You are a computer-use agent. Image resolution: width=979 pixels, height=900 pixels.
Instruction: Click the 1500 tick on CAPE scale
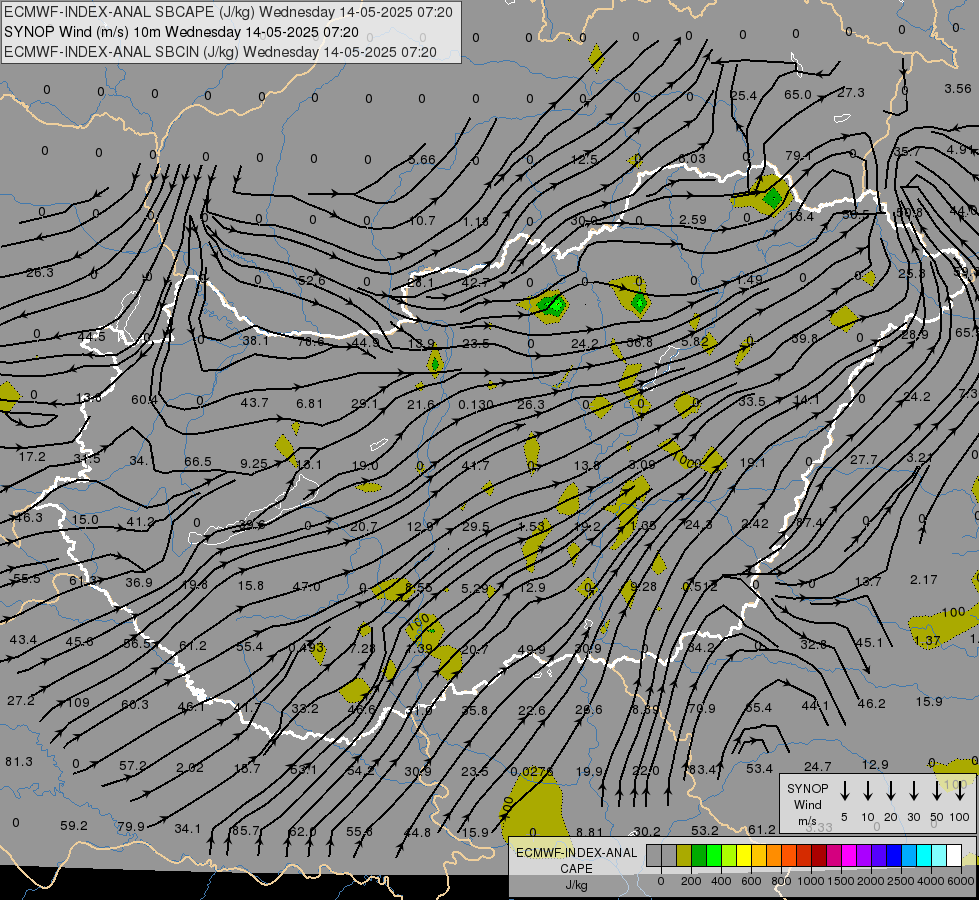(x=840, y=881)
